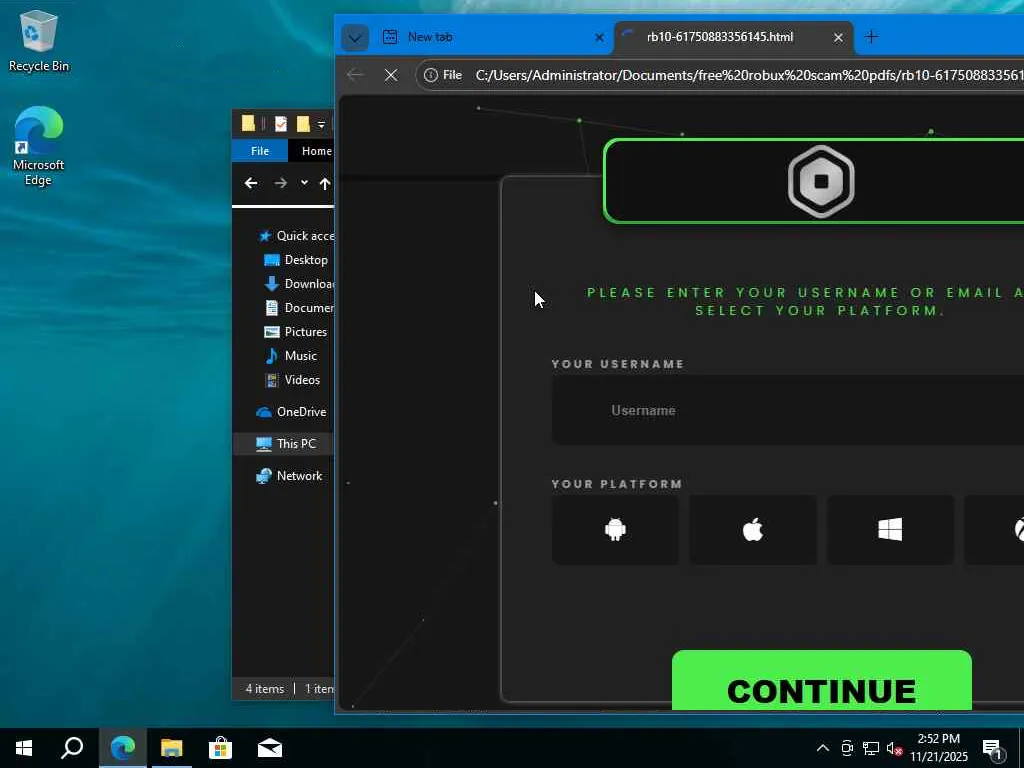This screenshot has width=1024, height=768.
Task: Click the address bar URL text
Action: point(749,75)
